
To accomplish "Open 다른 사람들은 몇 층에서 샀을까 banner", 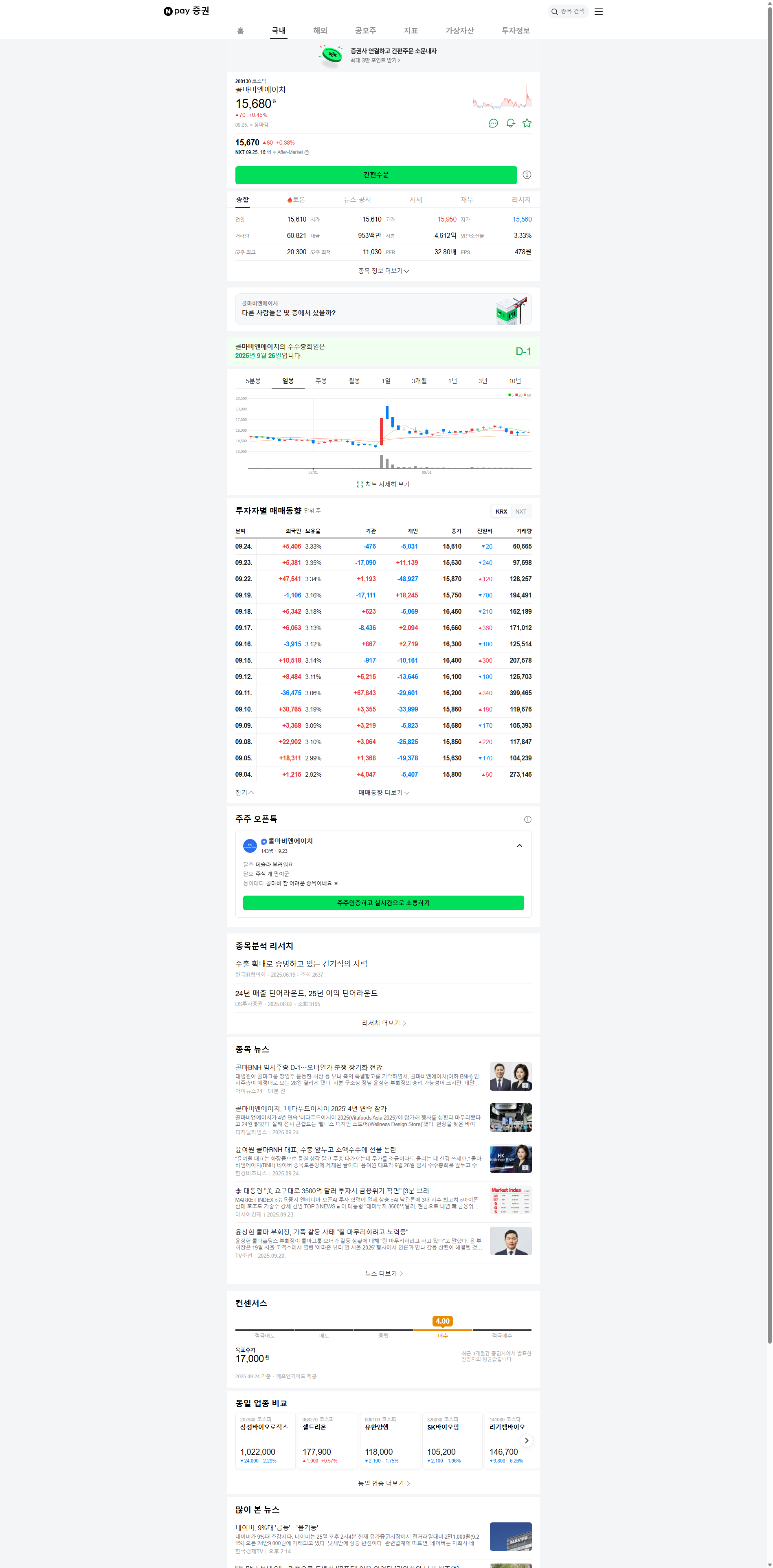I will coord(384,309).
